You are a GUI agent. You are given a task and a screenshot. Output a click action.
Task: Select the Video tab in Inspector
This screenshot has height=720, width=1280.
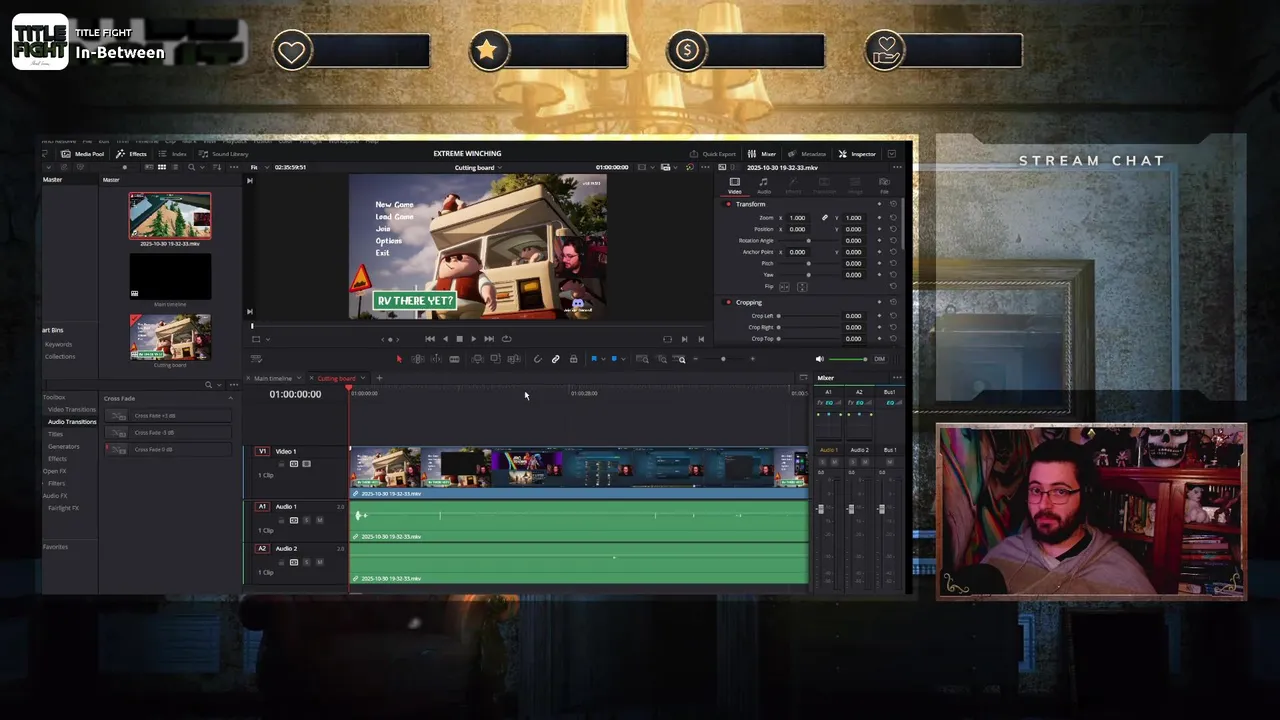[735, 186]
